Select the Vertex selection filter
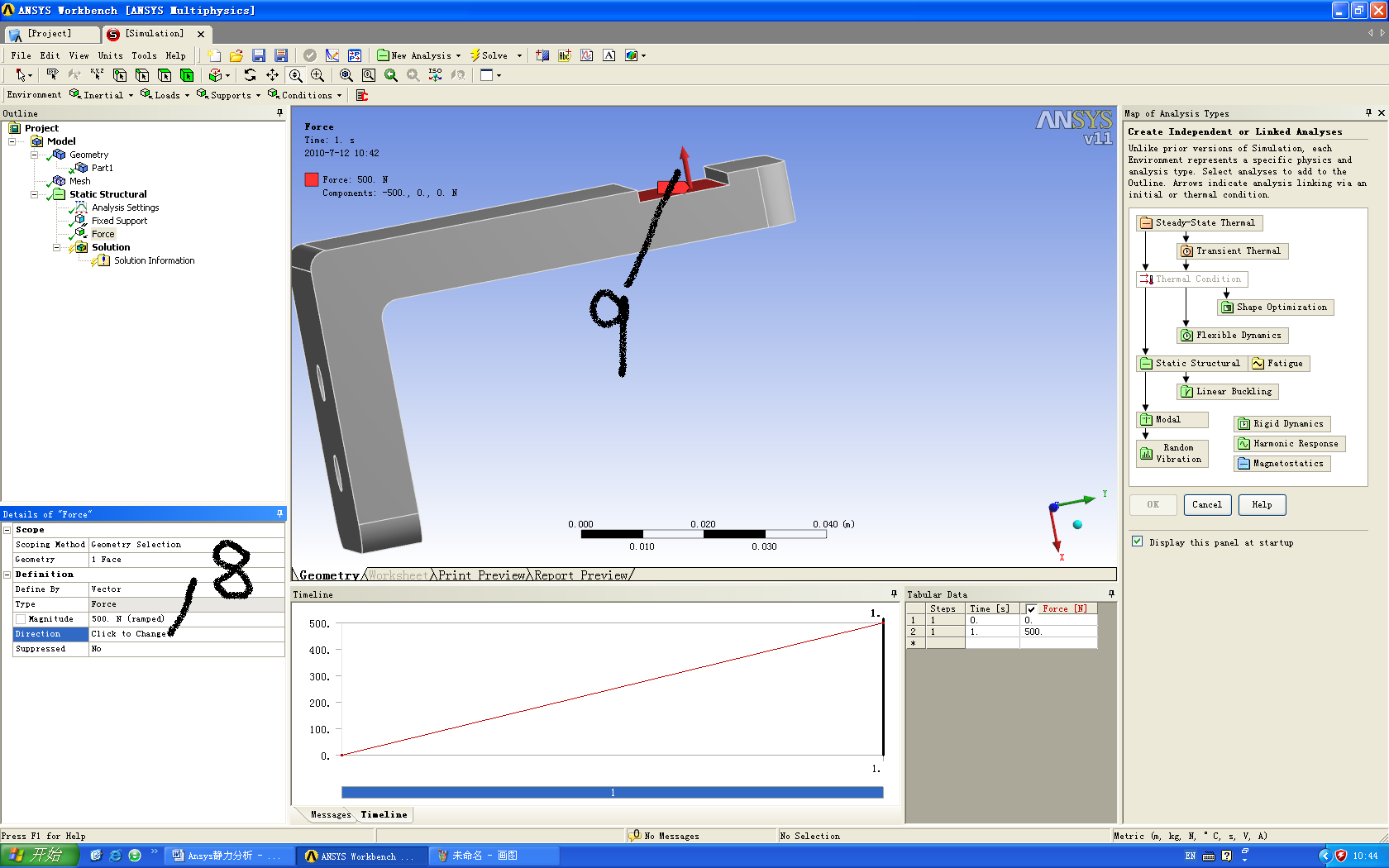The height and width of the screenshot is (868, 1389). point(120,75)
